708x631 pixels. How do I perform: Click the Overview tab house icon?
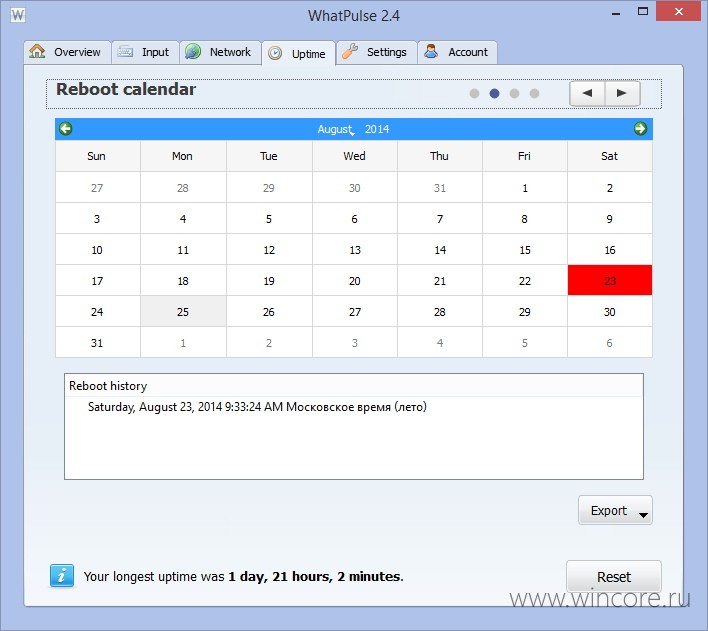coord(37,51)
